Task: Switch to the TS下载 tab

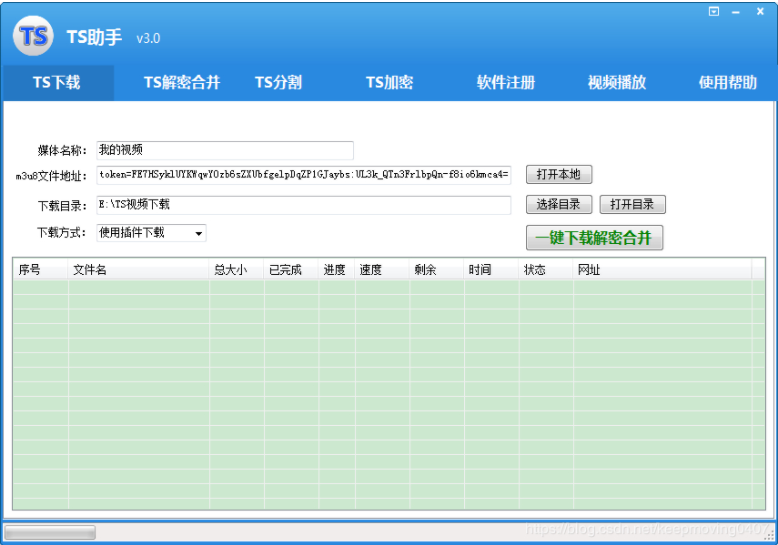Action: click(x=57, y=83)
